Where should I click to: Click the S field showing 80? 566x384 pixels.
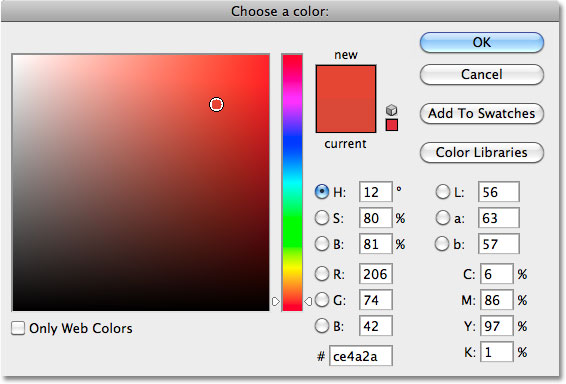375,218
